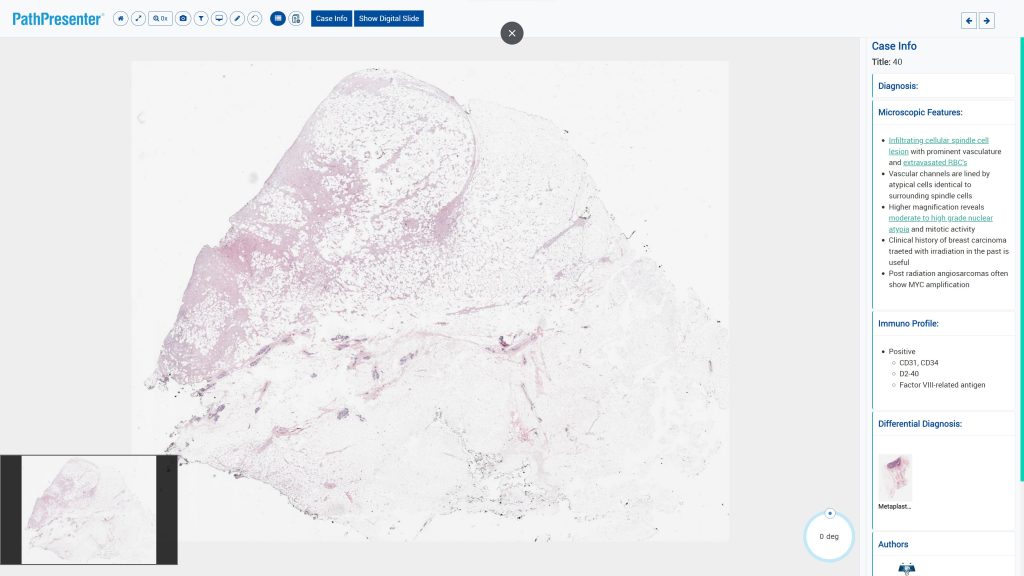
Task: Close the viewer with the X button
Action: tap(512, 33)
